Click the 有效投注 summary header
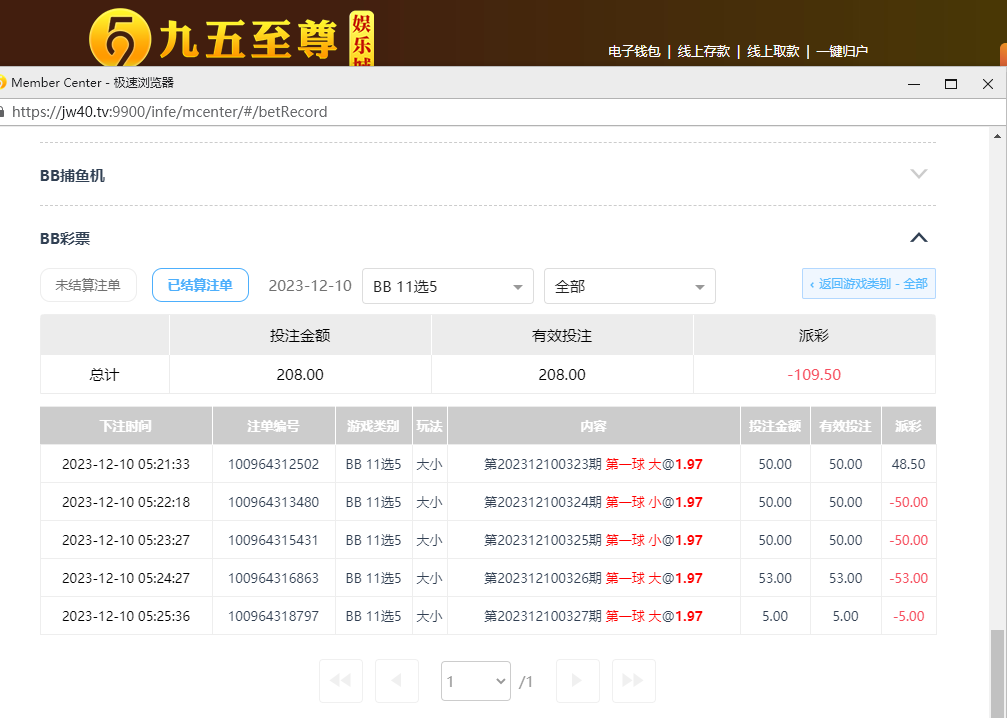Screen dimensions: 1007x718 (562, 335)
